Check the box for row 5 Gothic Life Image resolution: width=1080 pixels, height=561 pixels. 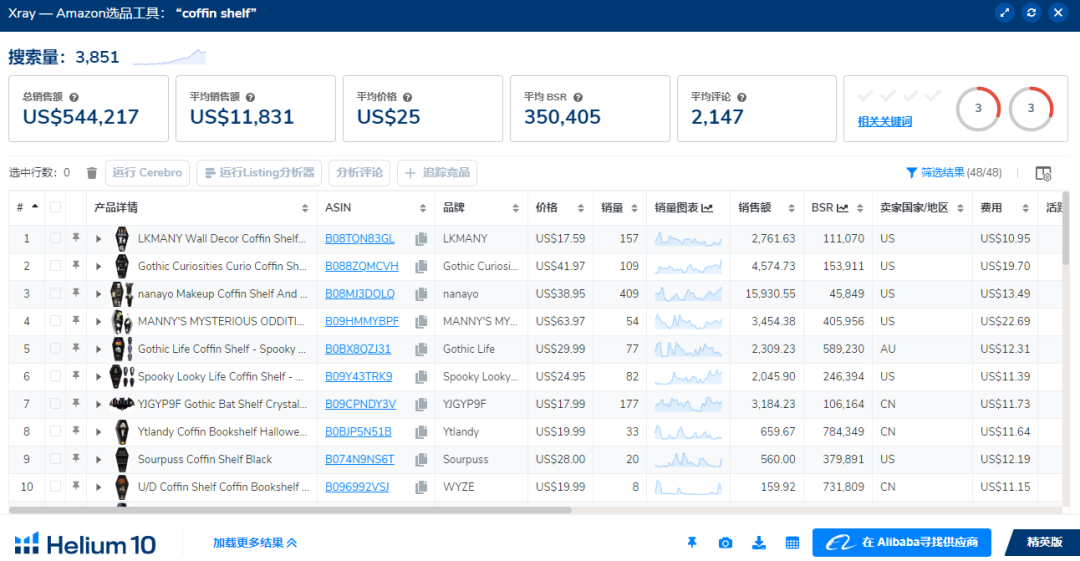[x=55, y=349]
